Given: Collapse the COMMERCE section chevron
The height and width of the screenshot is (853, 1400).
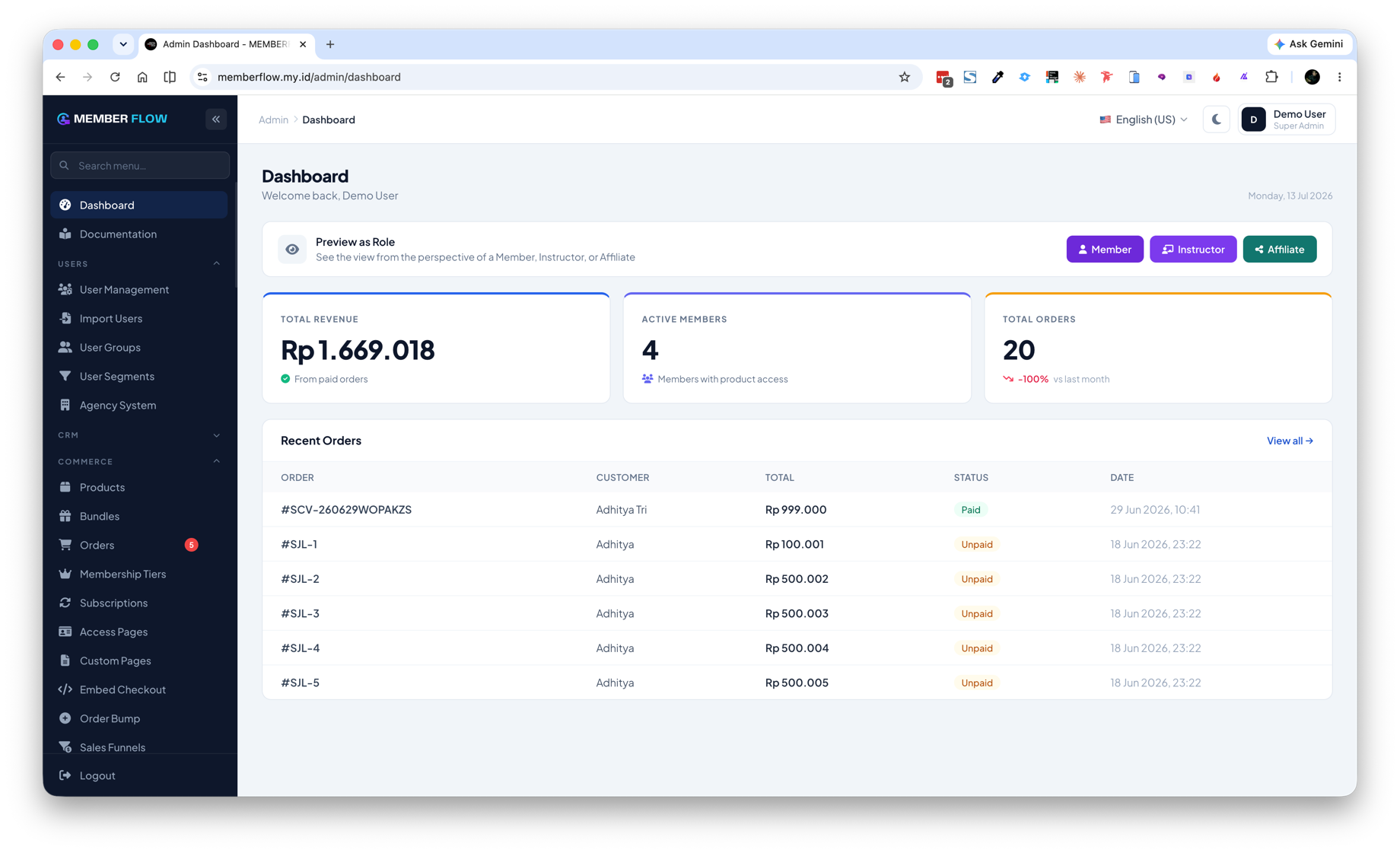Looking at the screenshot, I should (217, 461).
